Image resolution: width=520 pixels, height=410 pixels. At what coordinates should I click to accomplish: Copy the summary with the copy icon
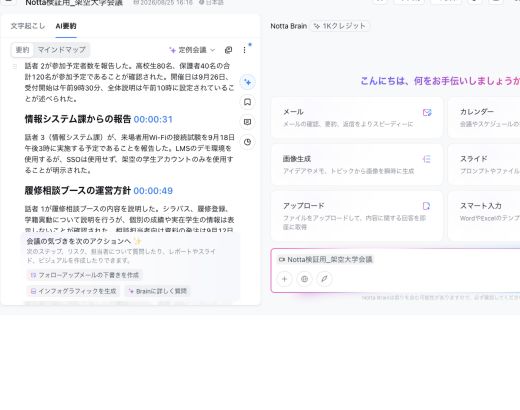pos(228,50)
